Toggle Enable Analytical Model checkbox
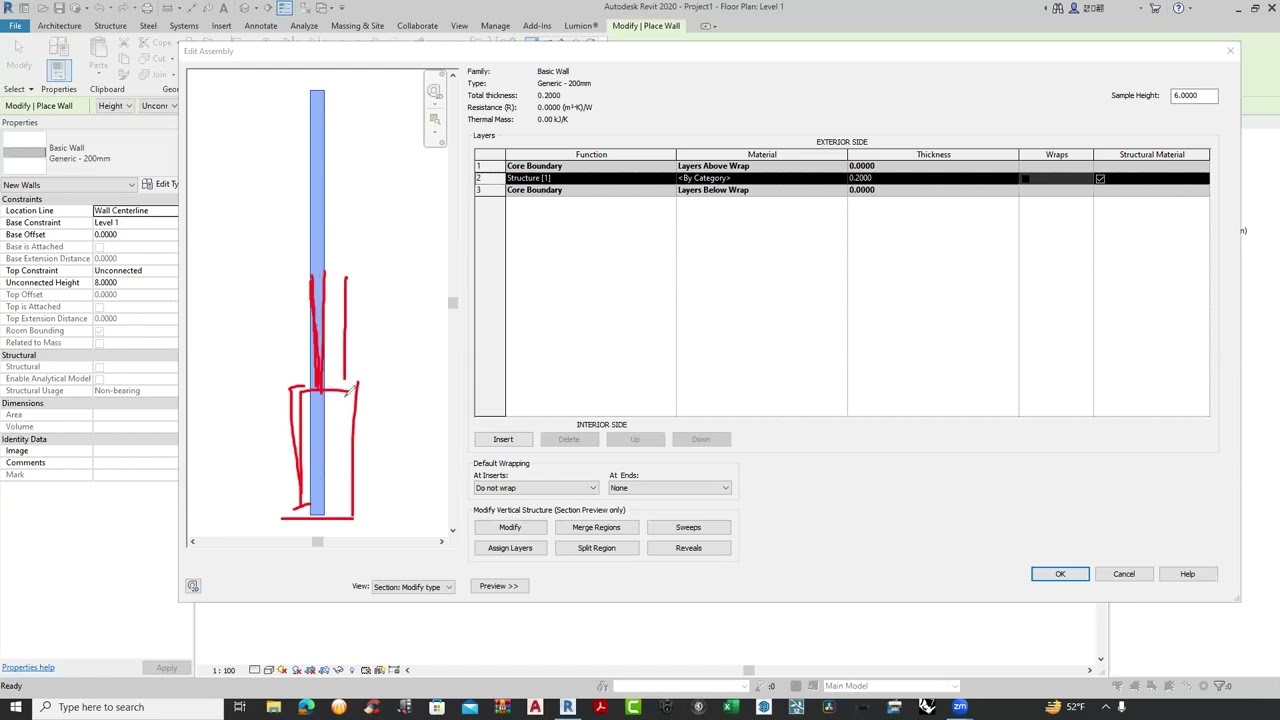The width and height of the screenshot is (1280, 720). coord(98,379)
